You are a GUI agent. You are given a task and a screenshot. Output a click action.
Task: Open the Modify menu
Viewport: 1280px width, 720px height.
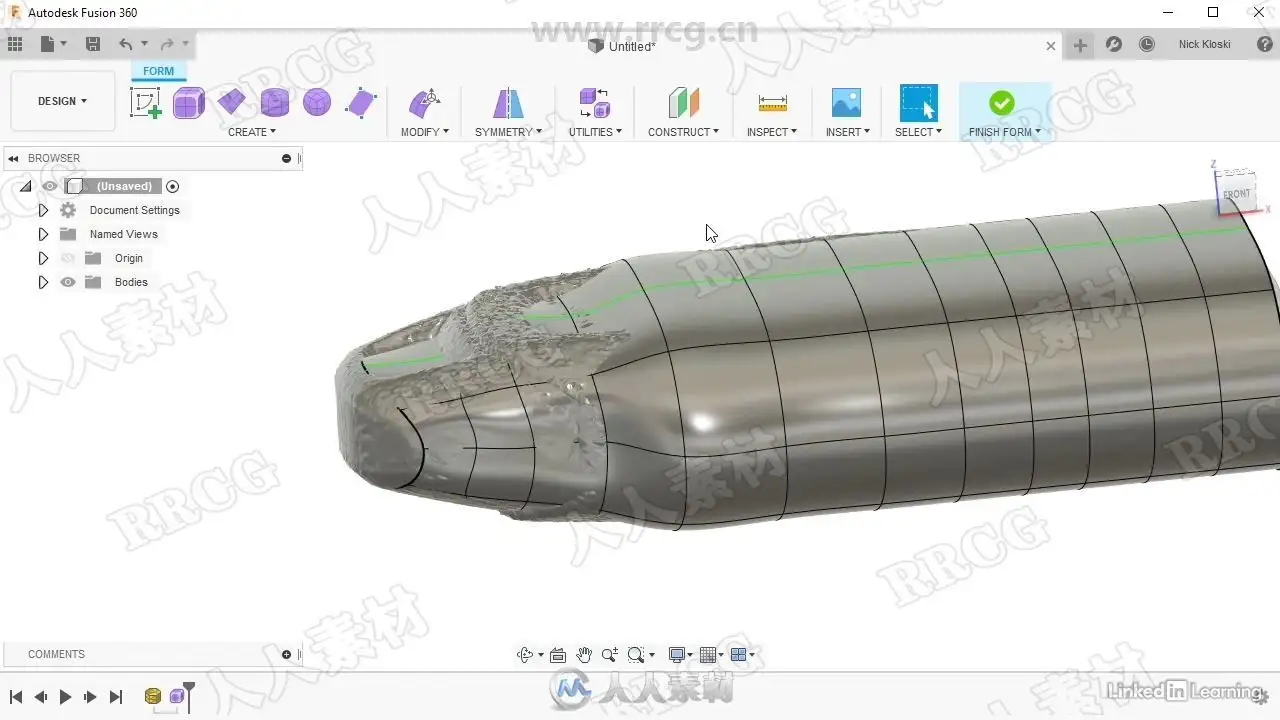[425, 132]
